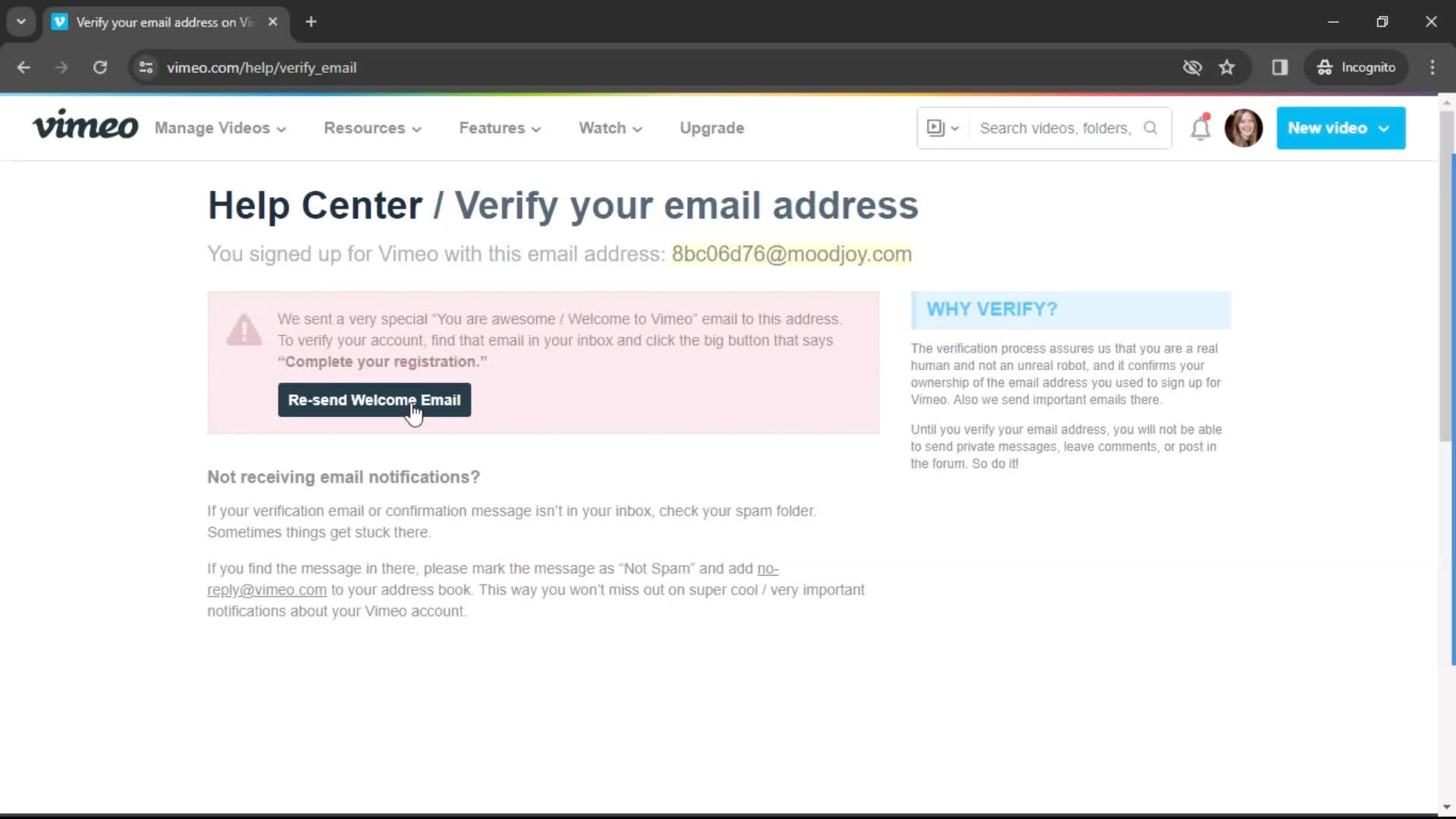The height and width of the screenshot is (819, 1456).
Task: Click the browser page refresh icon
Action: 99,67
